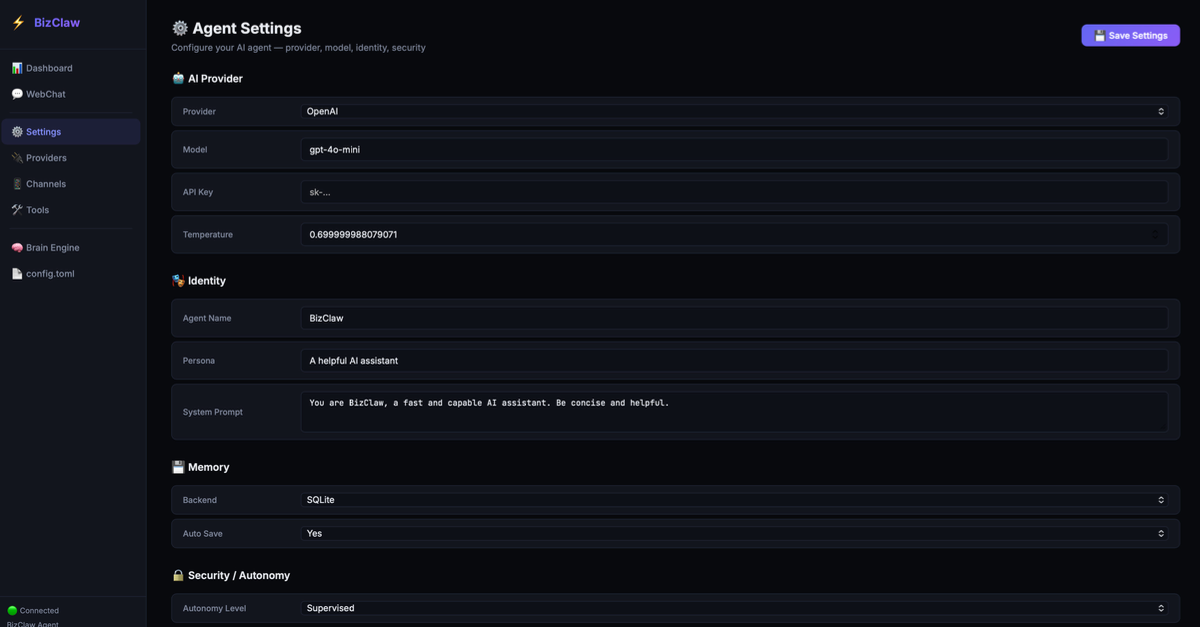Open the Autonomy Level dropdown
The width and height of the screenshot is (1200, 627).
point(735,607)
